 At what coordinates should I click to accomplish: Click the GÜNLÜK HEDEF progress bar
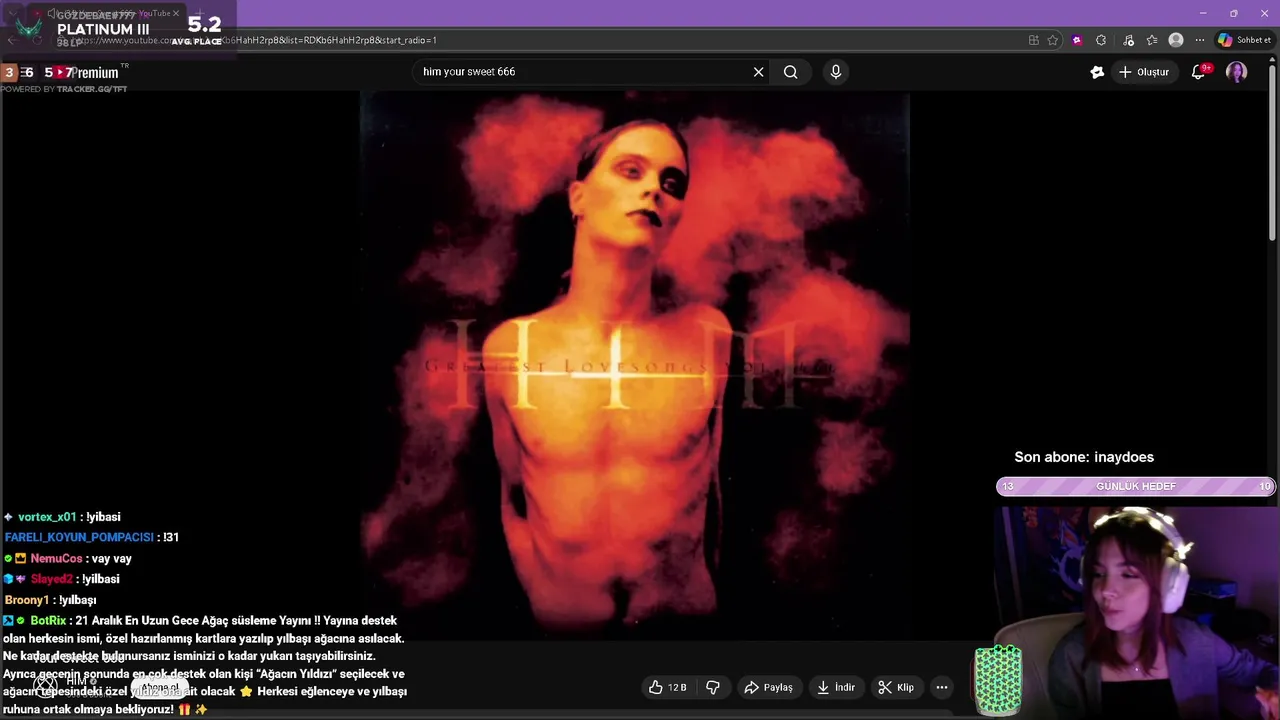click(x=1136, y=486)
